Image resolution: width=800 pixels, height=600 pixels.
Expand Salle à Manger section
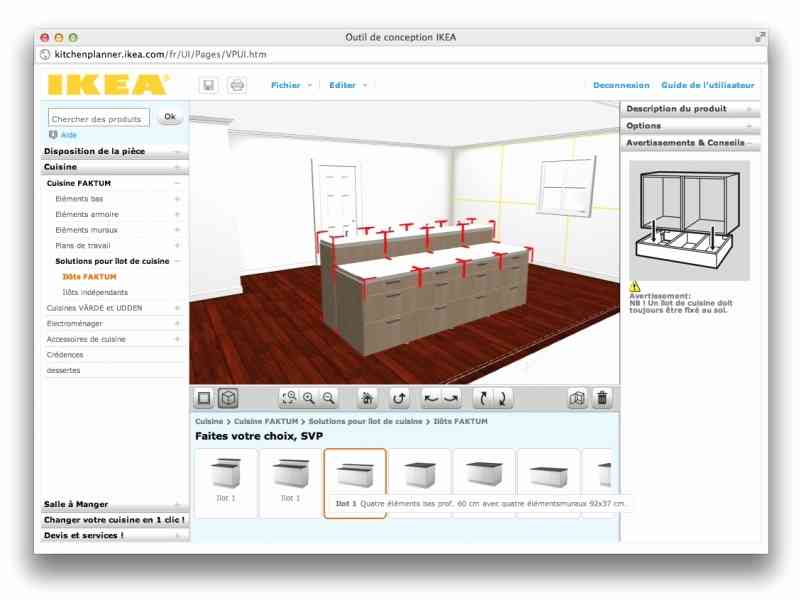tap(114, 505)
